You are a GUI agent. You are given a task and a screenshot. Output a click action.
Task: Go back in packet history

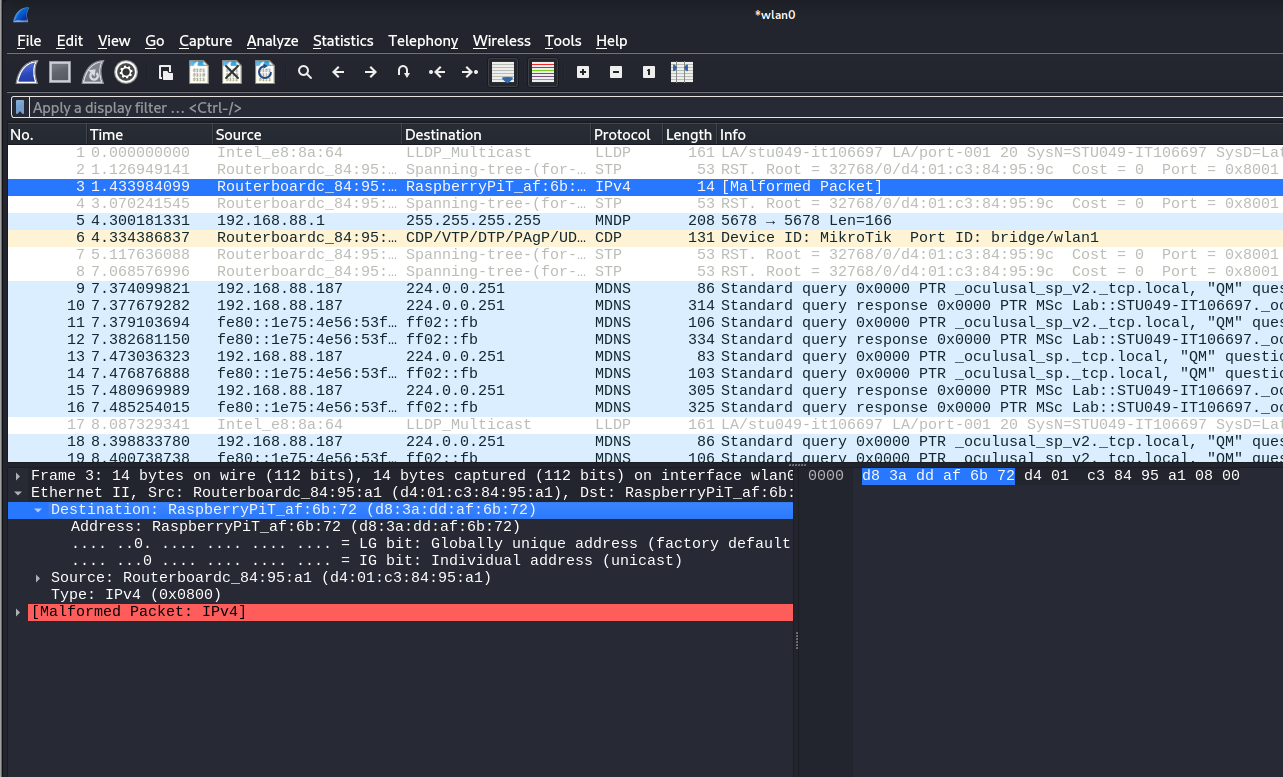click(338, 72)
